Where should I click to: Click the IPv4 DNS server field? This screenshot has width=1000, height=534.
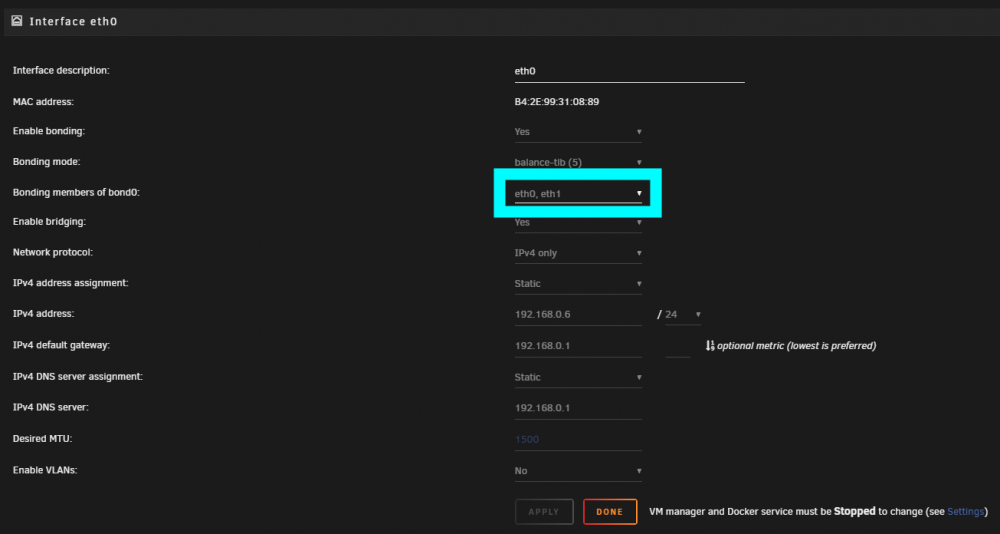[x=578, y=408]
